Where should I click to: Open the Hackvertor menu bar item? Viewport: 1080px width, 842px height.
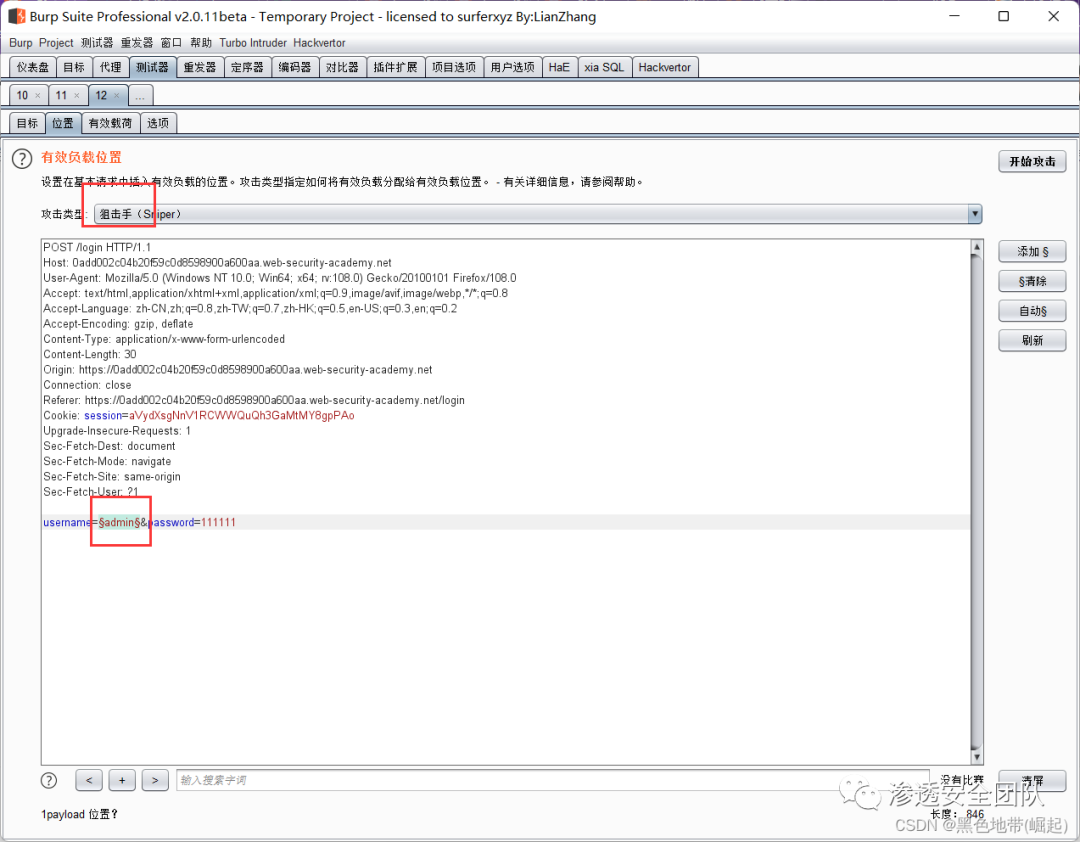point(319,43)
